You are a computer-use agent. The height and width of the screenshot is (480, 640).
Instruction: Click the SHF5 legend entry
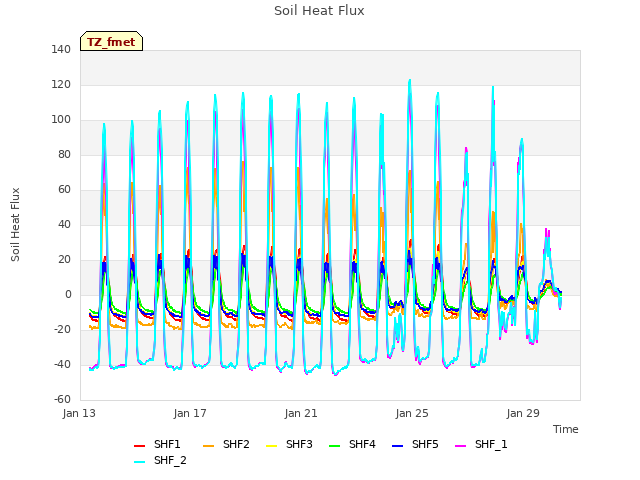click(415, 444)
